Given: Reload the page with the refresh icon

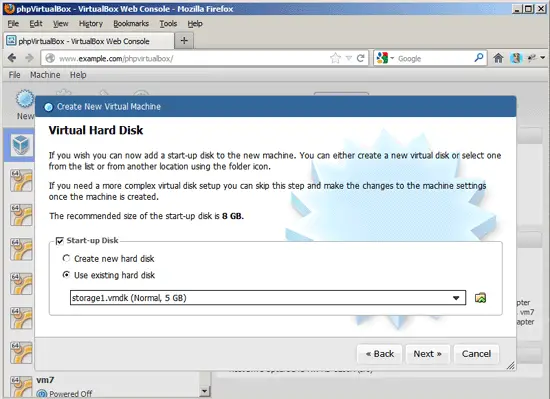Looking at the screenshot, I should 360,58.
